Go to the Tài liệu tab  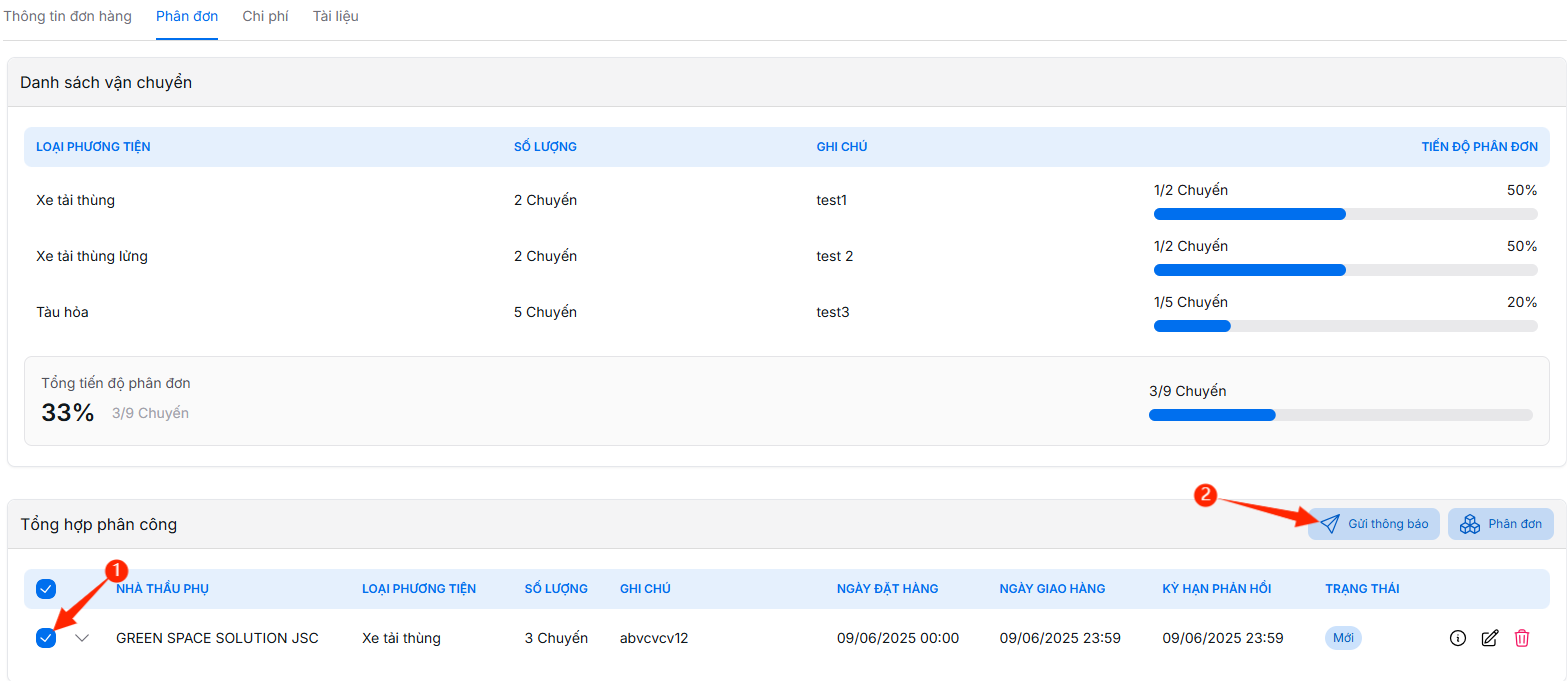335,17
